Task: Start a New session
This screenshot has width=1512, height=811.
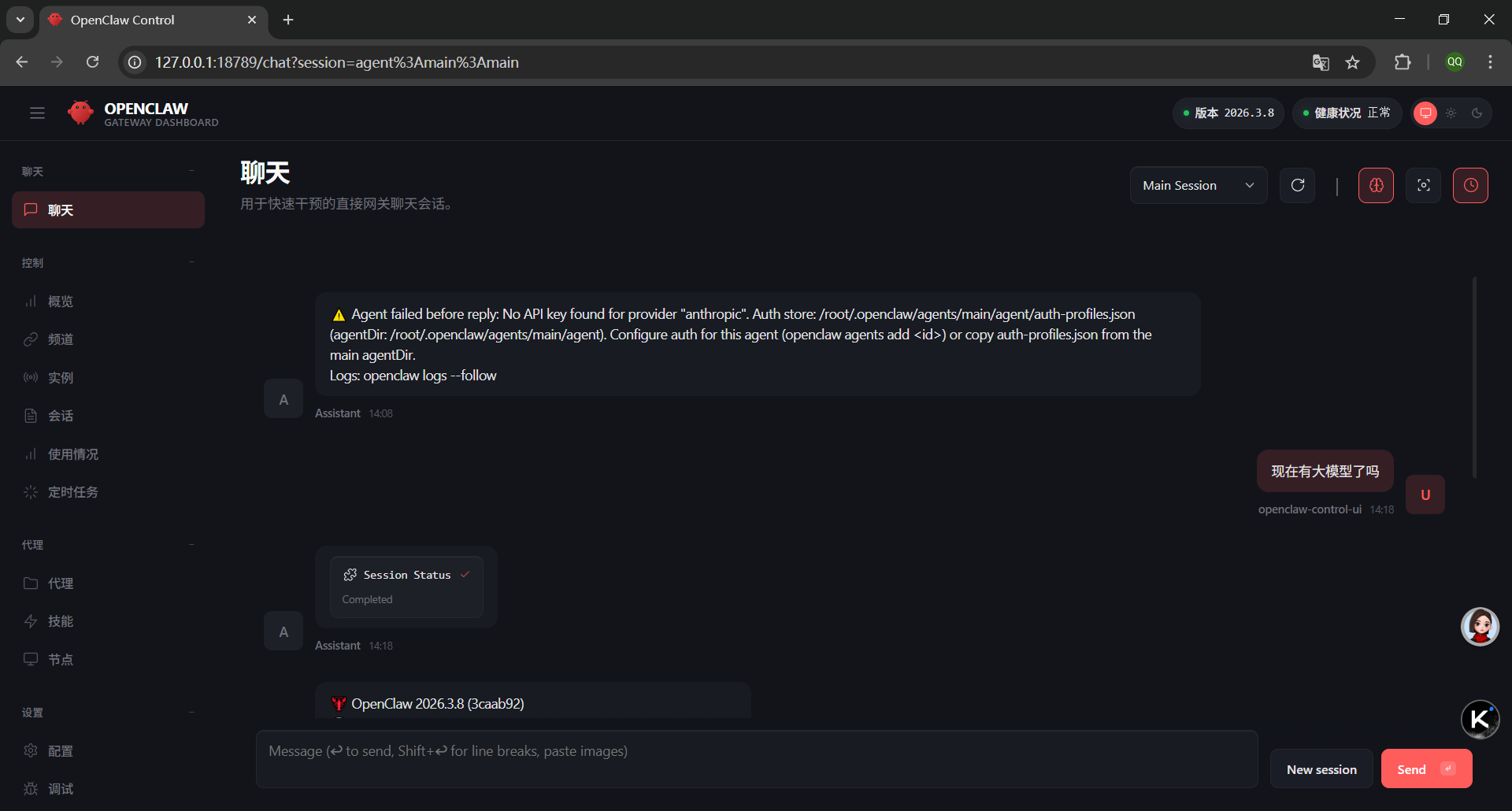Action: coord(1321,769)
